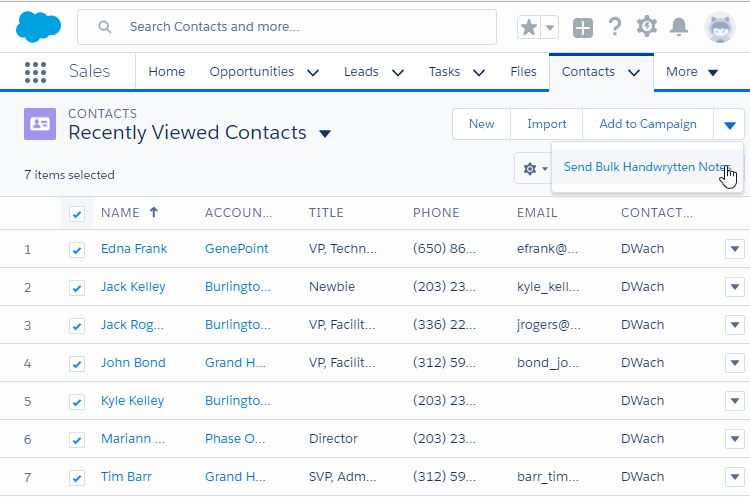The image size is (750, 500).
Task: Click the Favorites star icon
Action: 529,27
